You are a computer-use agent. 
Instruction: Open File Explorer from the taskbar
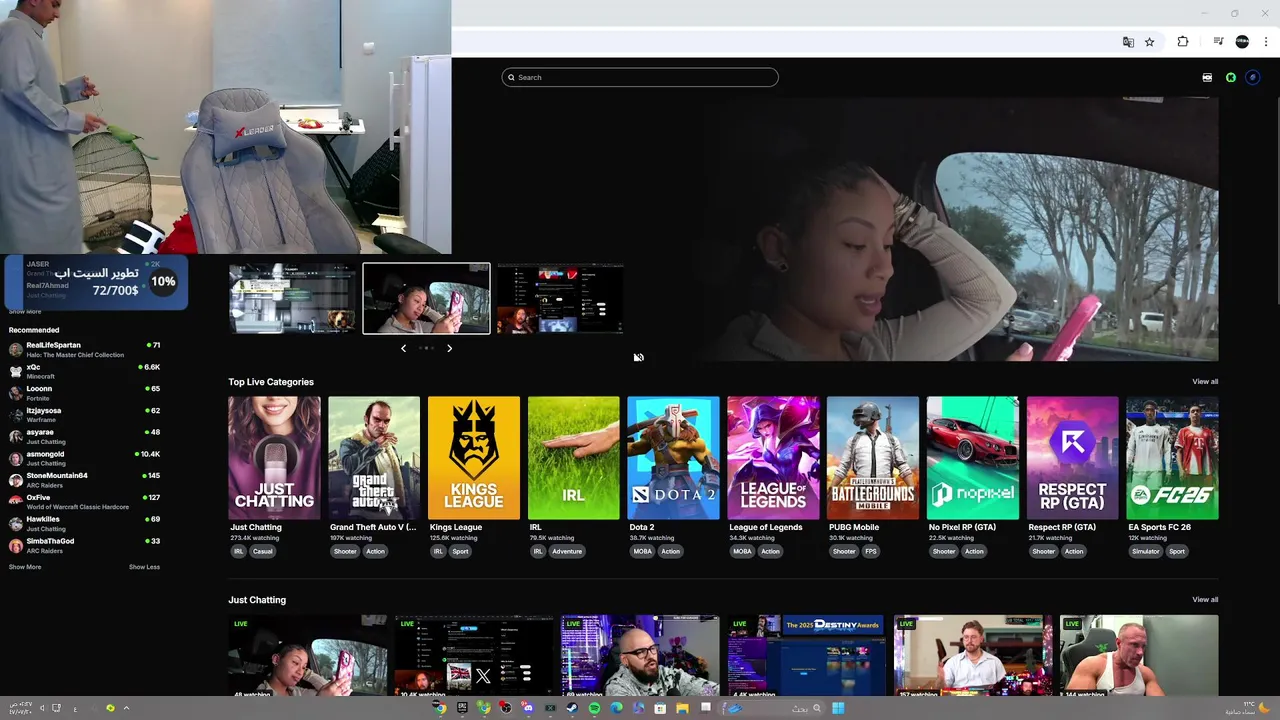683,708
